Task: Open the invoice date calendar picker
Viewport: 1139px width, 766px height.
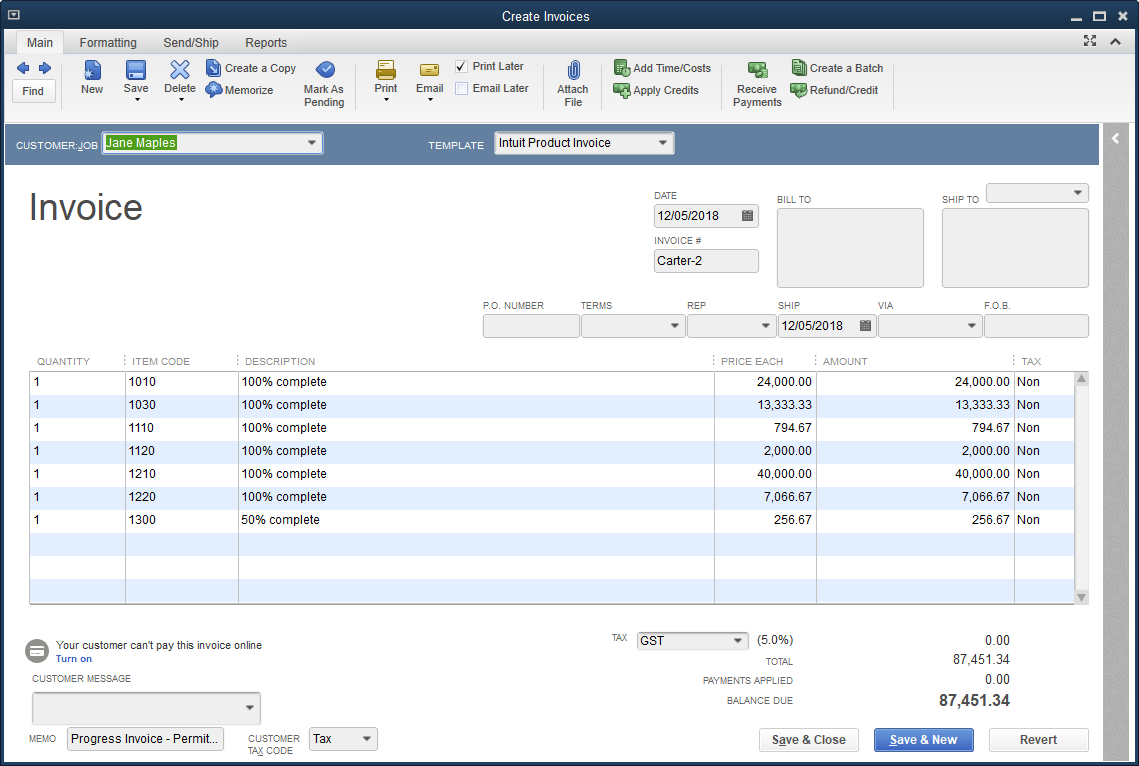Action: 748,216
